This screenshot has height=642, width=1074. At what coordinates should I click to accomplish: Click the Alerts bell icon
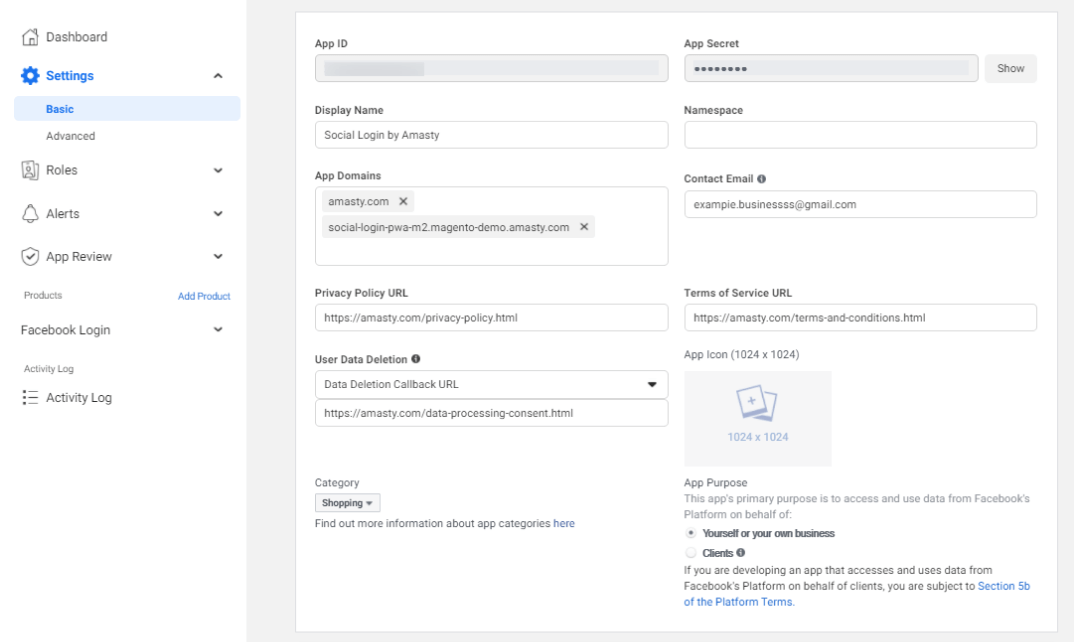pos(30,214)
